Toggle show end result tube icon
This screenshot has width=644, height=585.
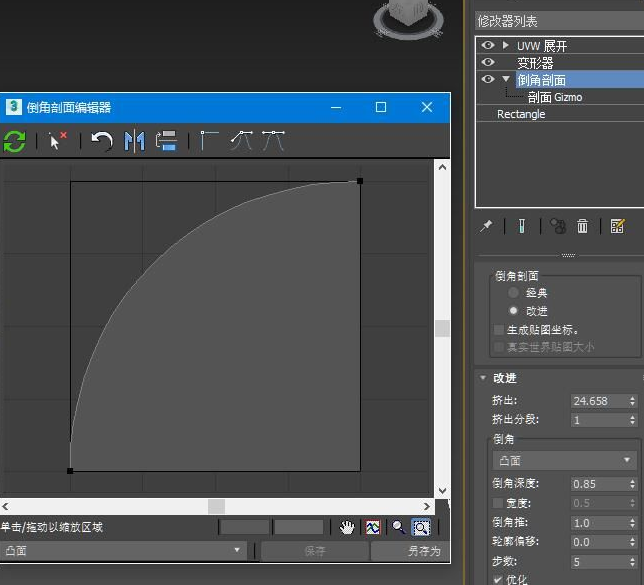(x=522, y=226)
